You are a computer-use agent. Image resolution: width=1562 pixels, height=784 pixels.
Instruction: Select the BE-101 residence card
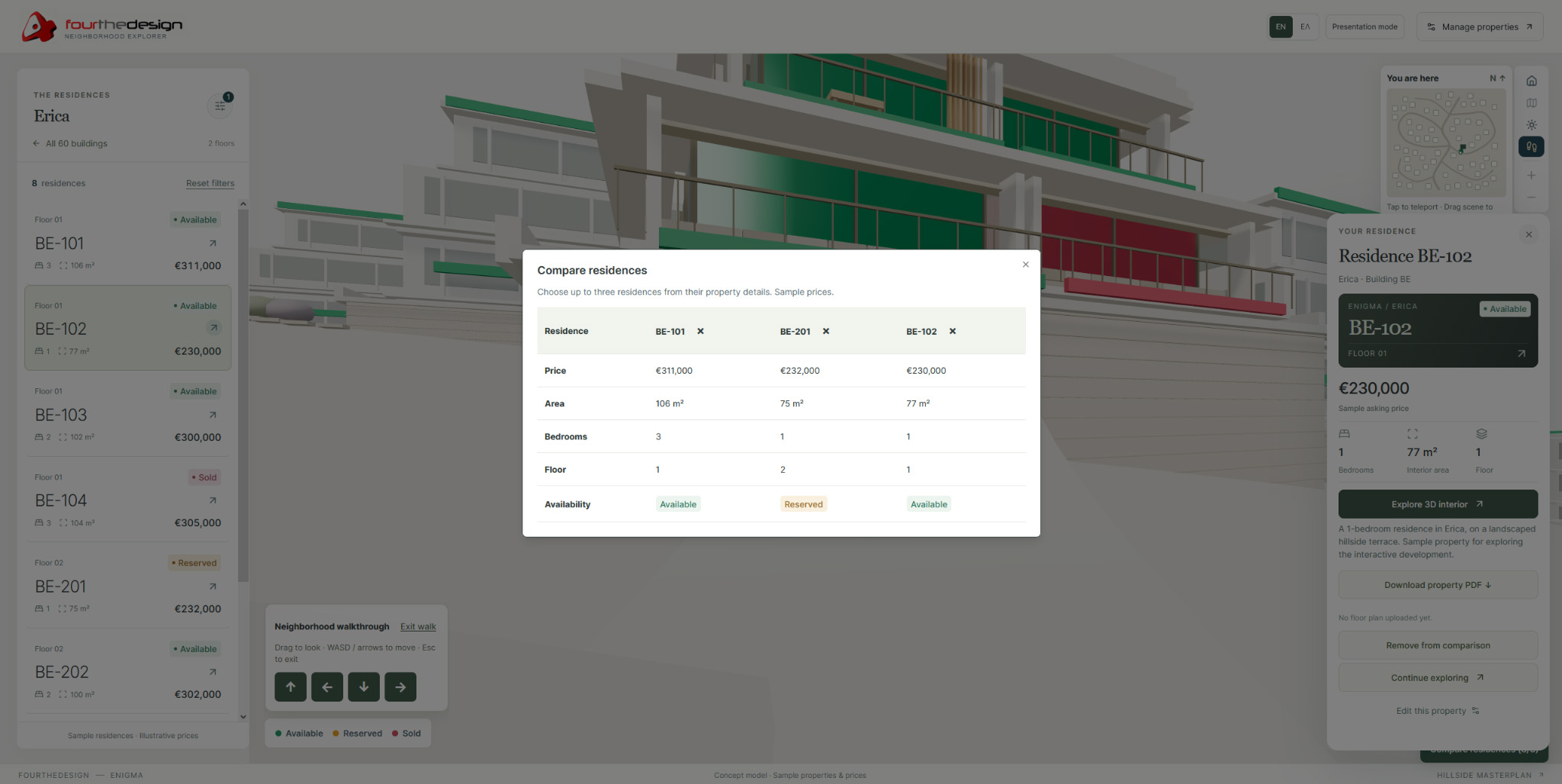[x=128, y=243]
